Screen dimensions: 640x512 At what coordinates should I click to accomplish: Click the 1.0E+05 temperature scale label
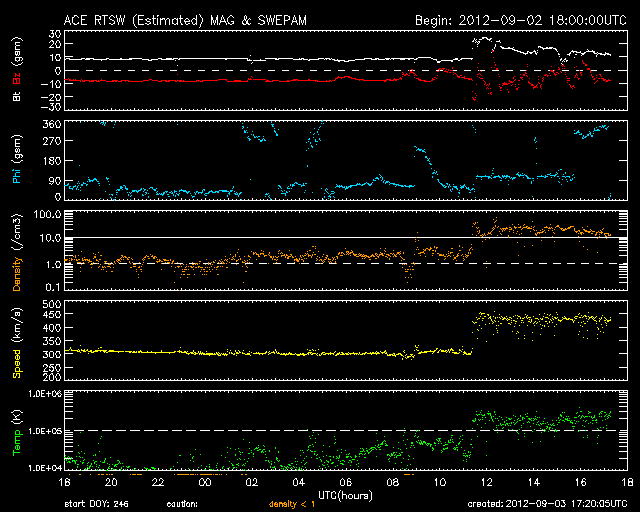[x=45, y=431]
